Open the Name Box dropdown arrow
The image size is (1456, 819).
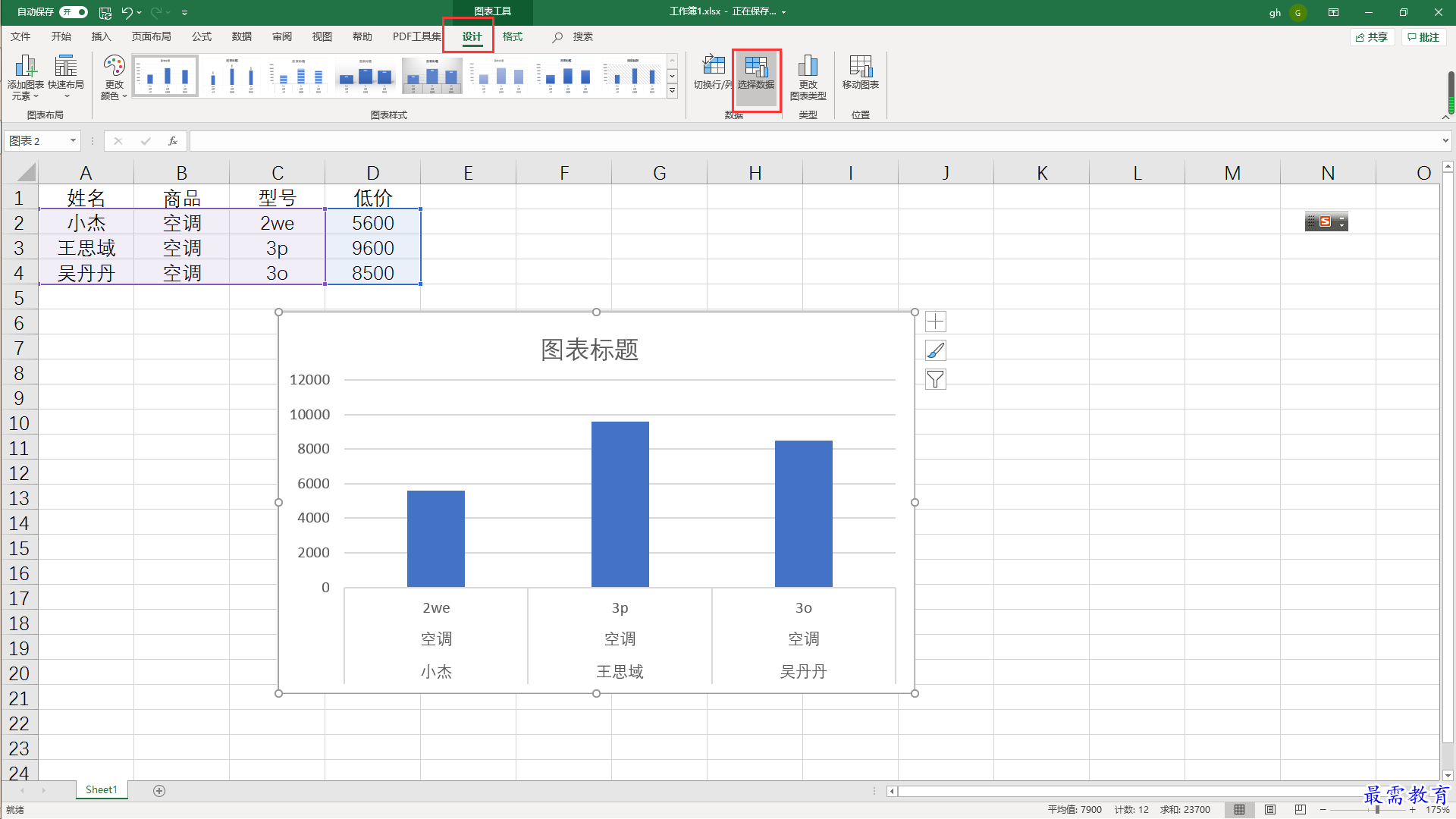[x=73, y=141]
